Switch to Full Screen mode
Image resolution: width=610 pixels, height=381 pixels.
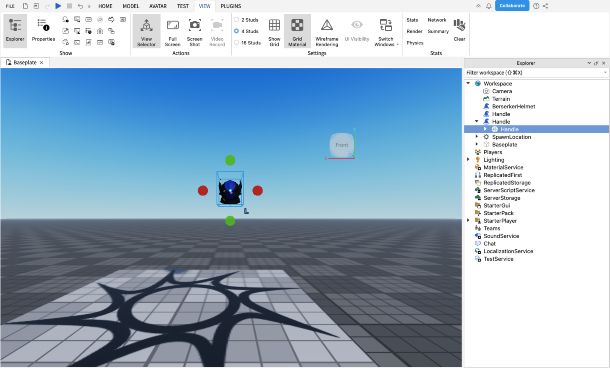coord(172,32)
